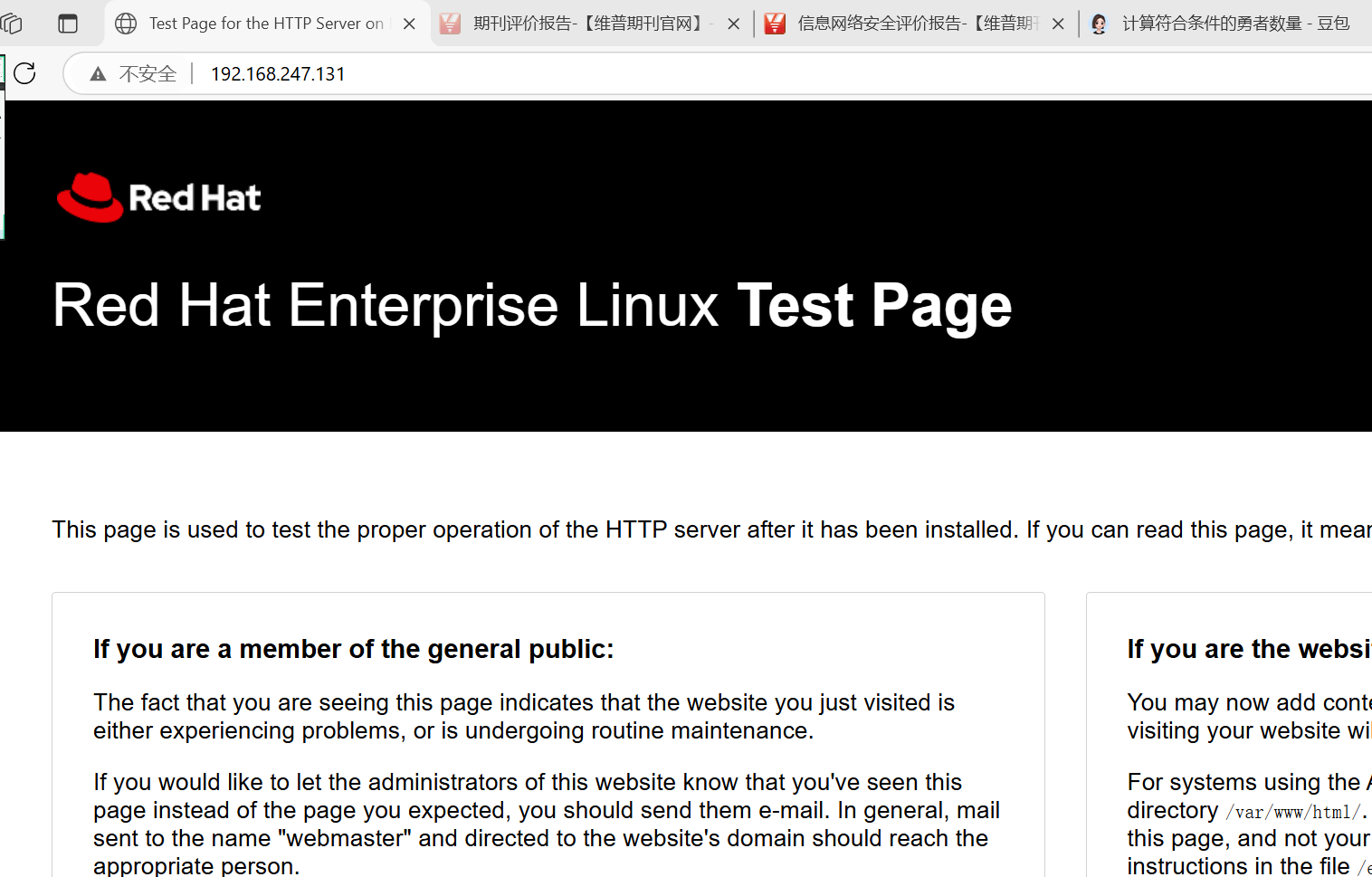
Task: Click the Red Hat Enterprise Linux Test Page heading
Action: coord(532,306)
